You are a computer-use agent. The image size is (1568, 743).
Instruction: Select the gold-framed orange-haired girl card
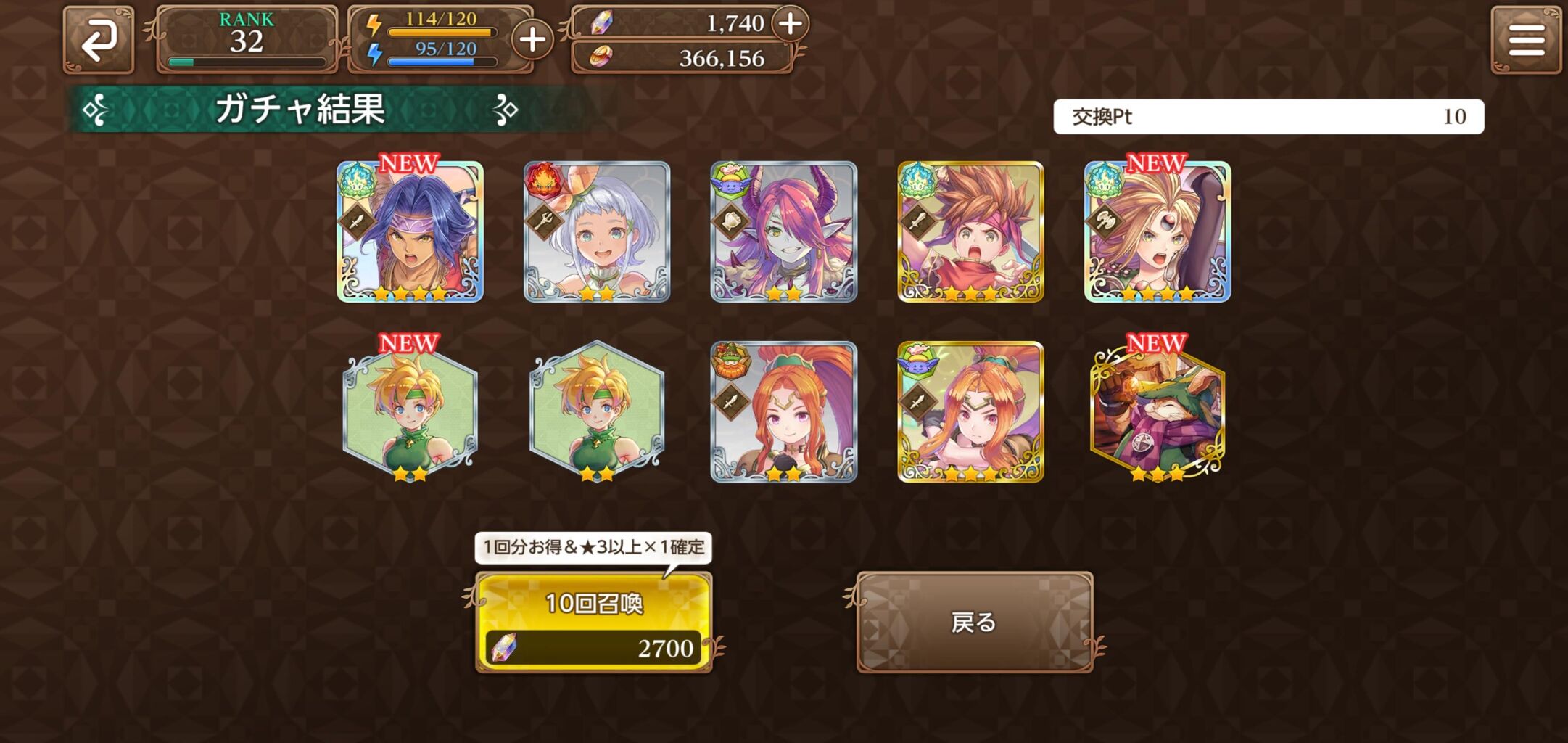(x=970, y=411)
